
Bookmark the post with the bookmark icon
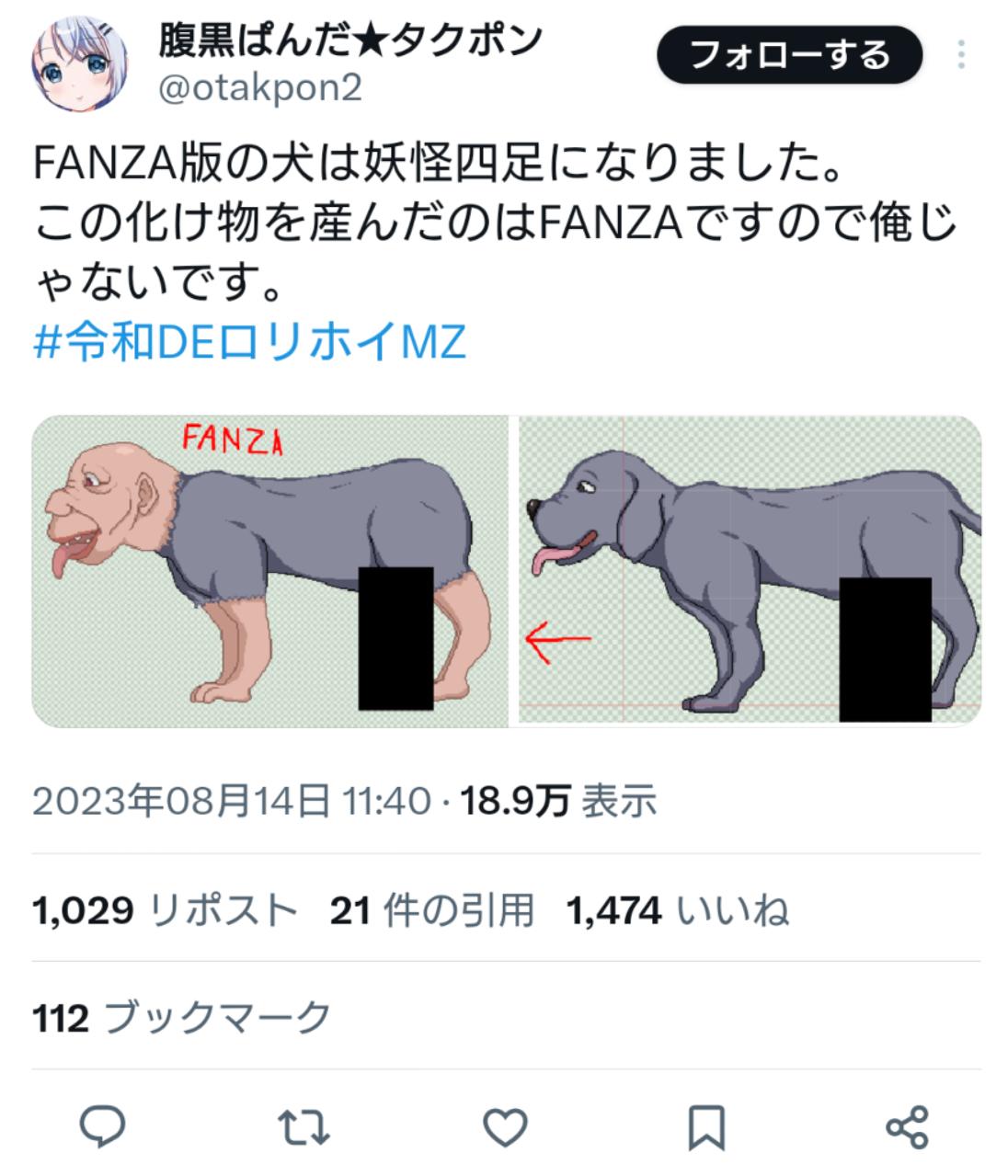[x=706, y=1127]
